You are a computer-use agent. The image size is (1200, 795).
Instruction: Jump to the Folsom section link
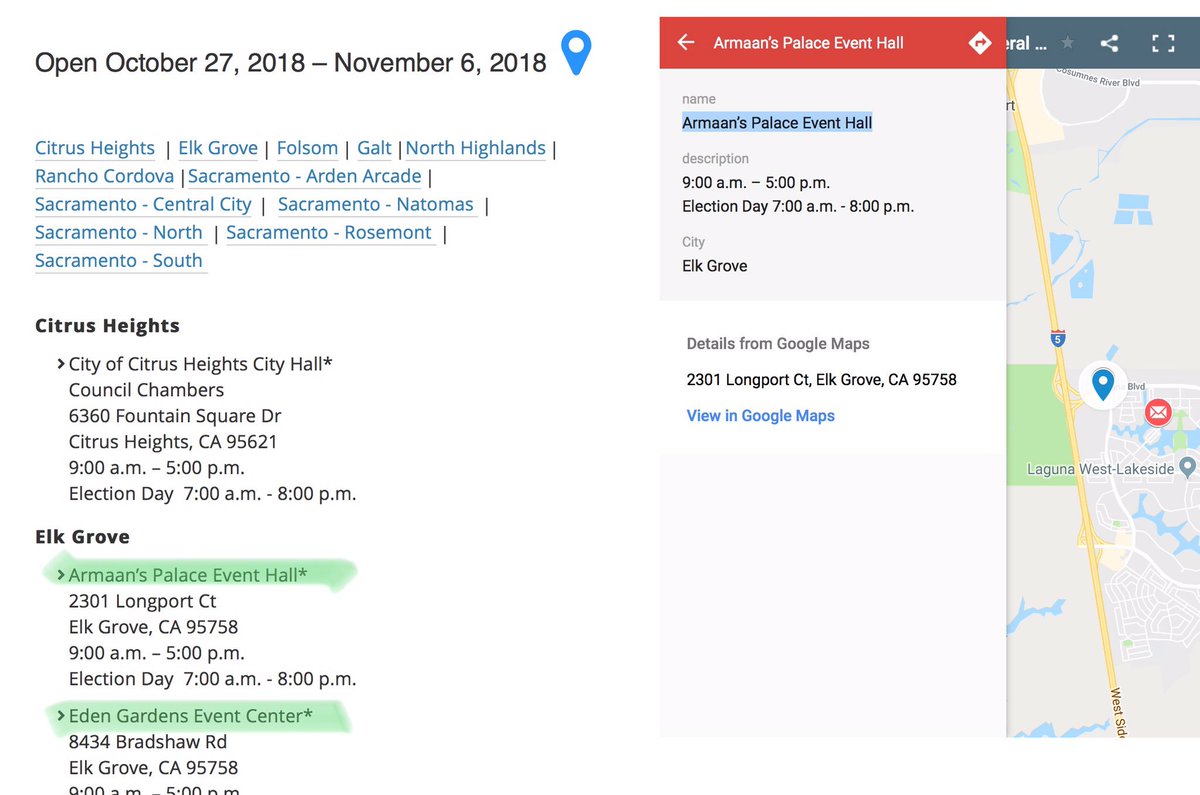[x=307, y=148]
